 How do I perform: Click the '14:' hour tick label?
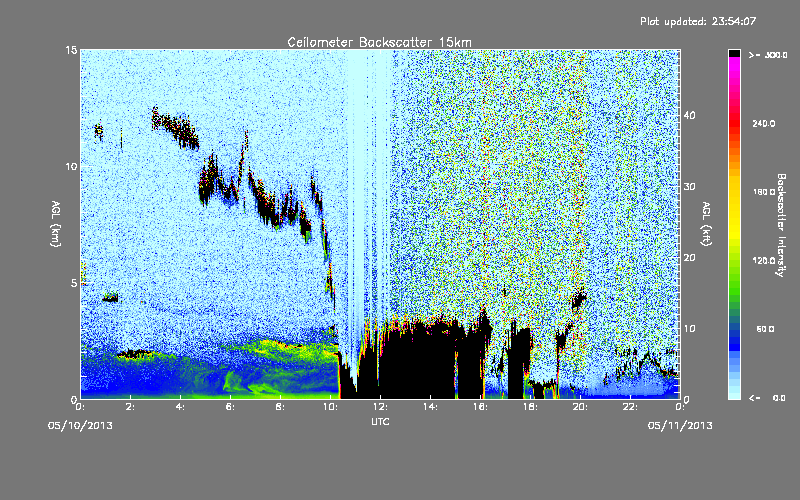[431, 407]
